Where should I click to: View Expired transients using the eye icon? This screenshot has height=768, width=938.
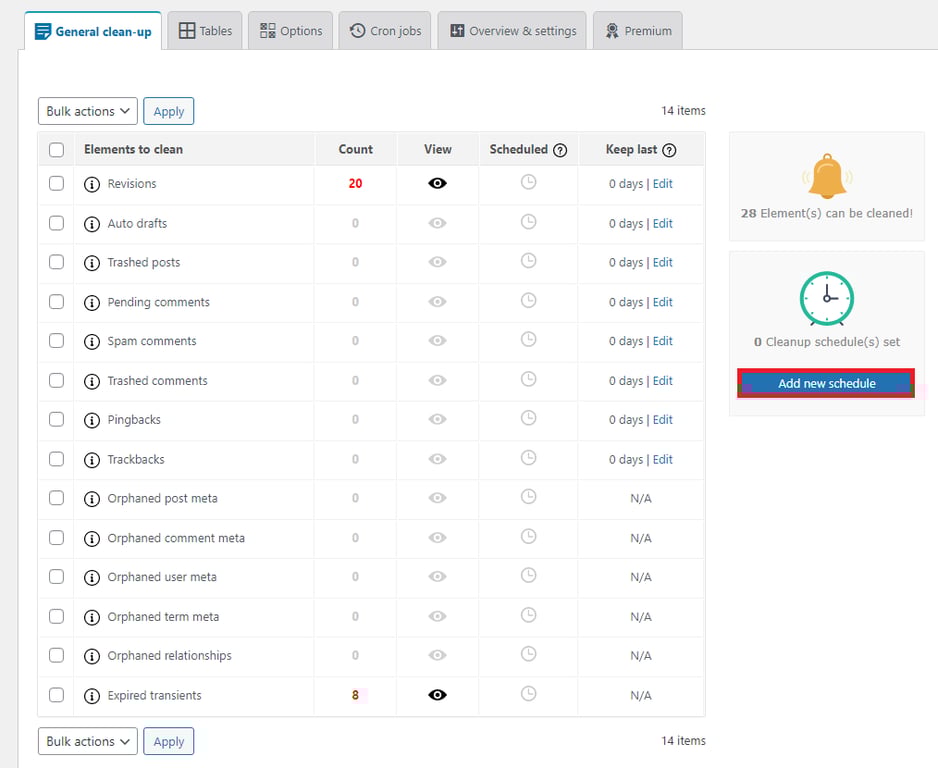tap(436, 695)
